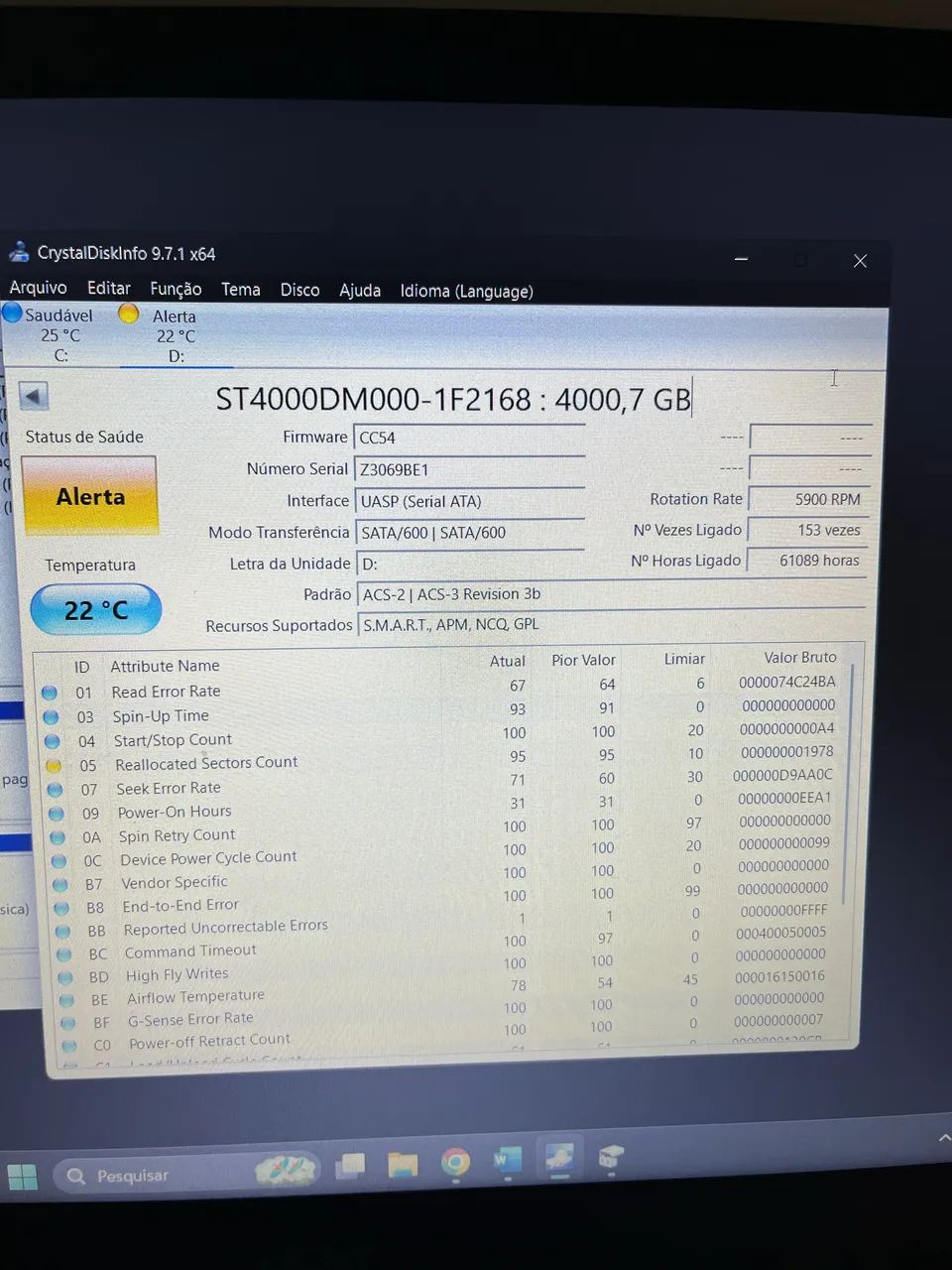The width and height of the screenshot is (952, 1270).
Task: Click the yellow Alerta health status button
Action: click(89, 496)
